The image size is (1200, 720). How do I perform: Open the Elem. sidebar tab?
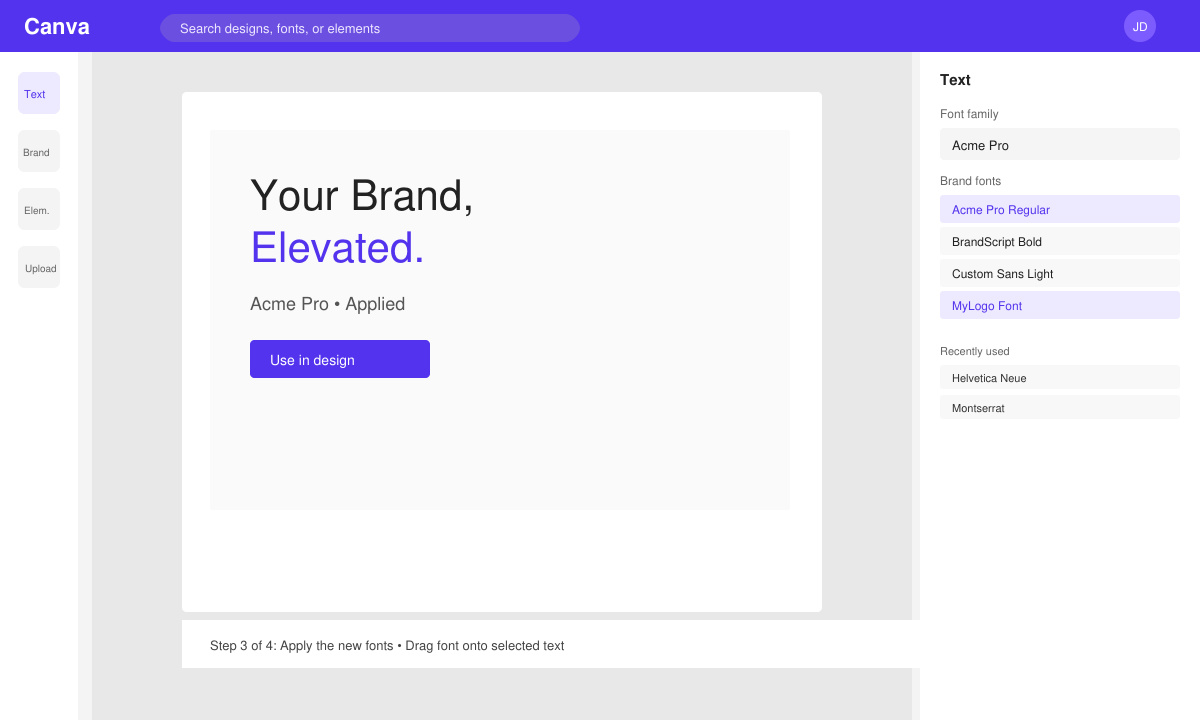coord(39,209)
